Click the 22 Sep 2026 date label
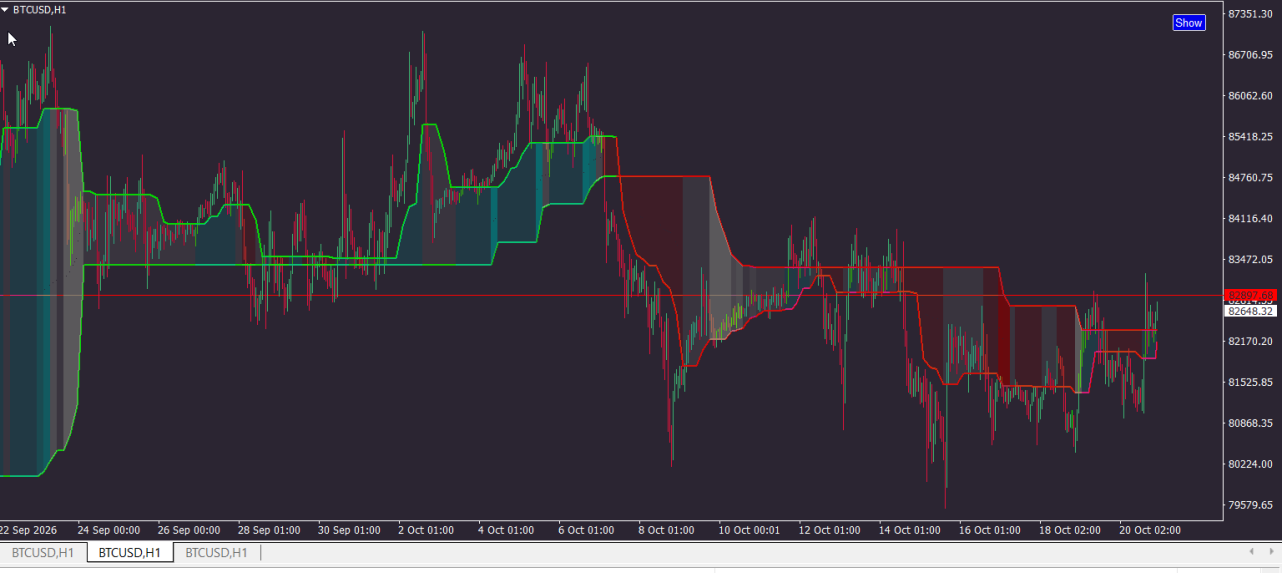The width and height of the screenshot is (1282, 573). point(29,530)
